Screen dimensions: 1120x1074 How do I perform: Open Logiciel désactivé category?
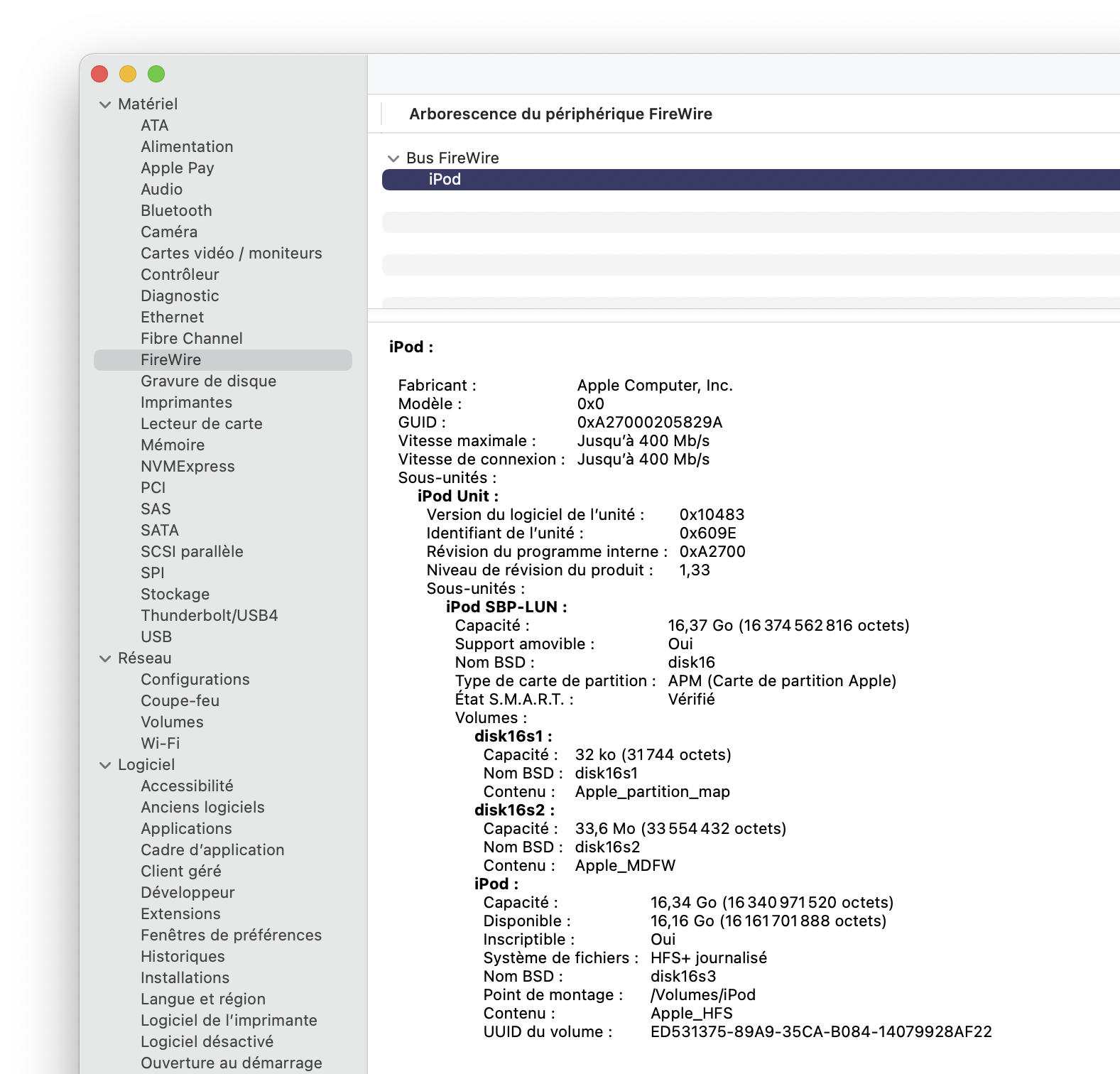[x=207, y=1042]
